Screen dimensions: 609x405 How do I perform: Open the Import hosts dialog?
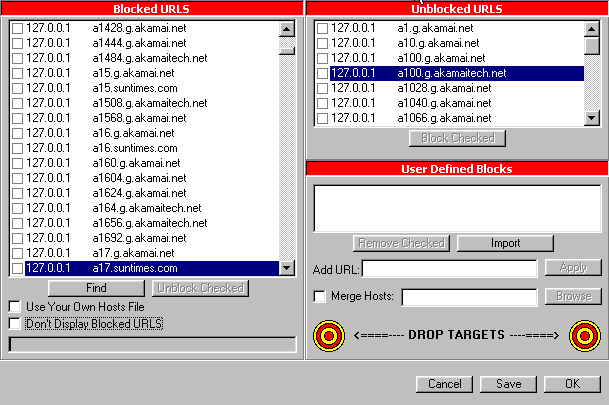[505, 243]
